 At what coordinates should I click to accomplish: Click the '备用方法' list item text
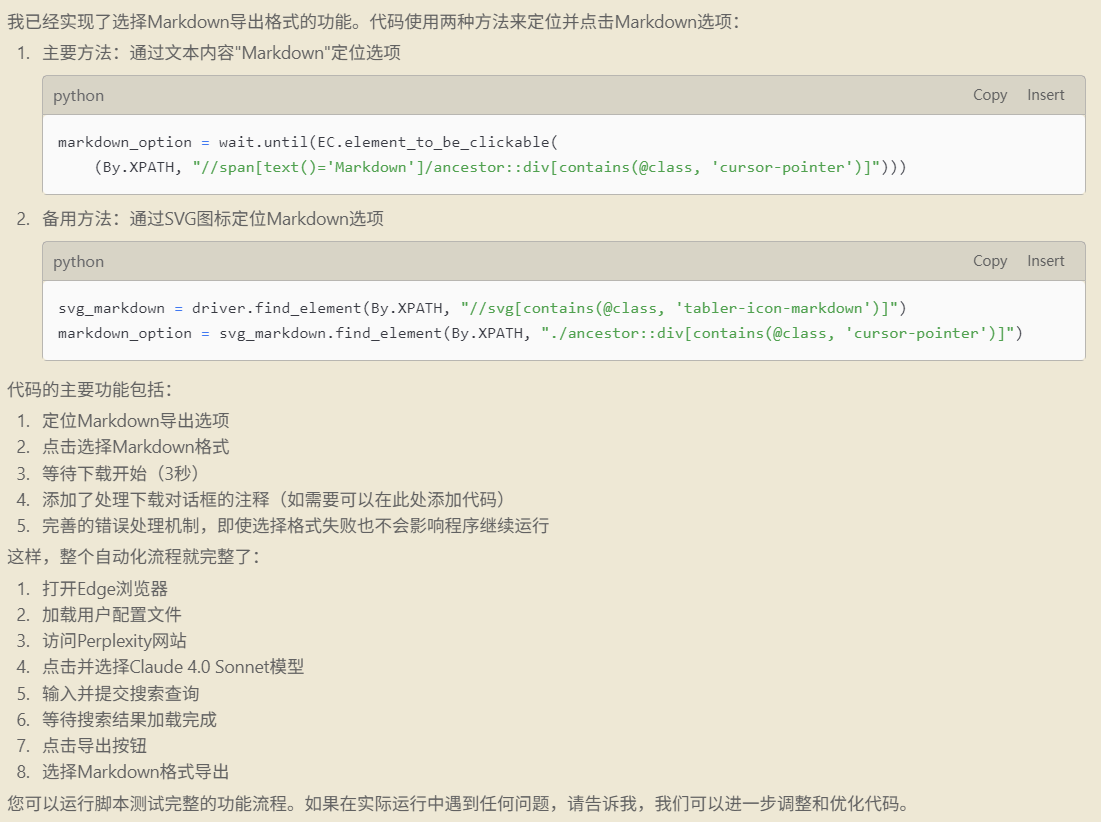212,219
